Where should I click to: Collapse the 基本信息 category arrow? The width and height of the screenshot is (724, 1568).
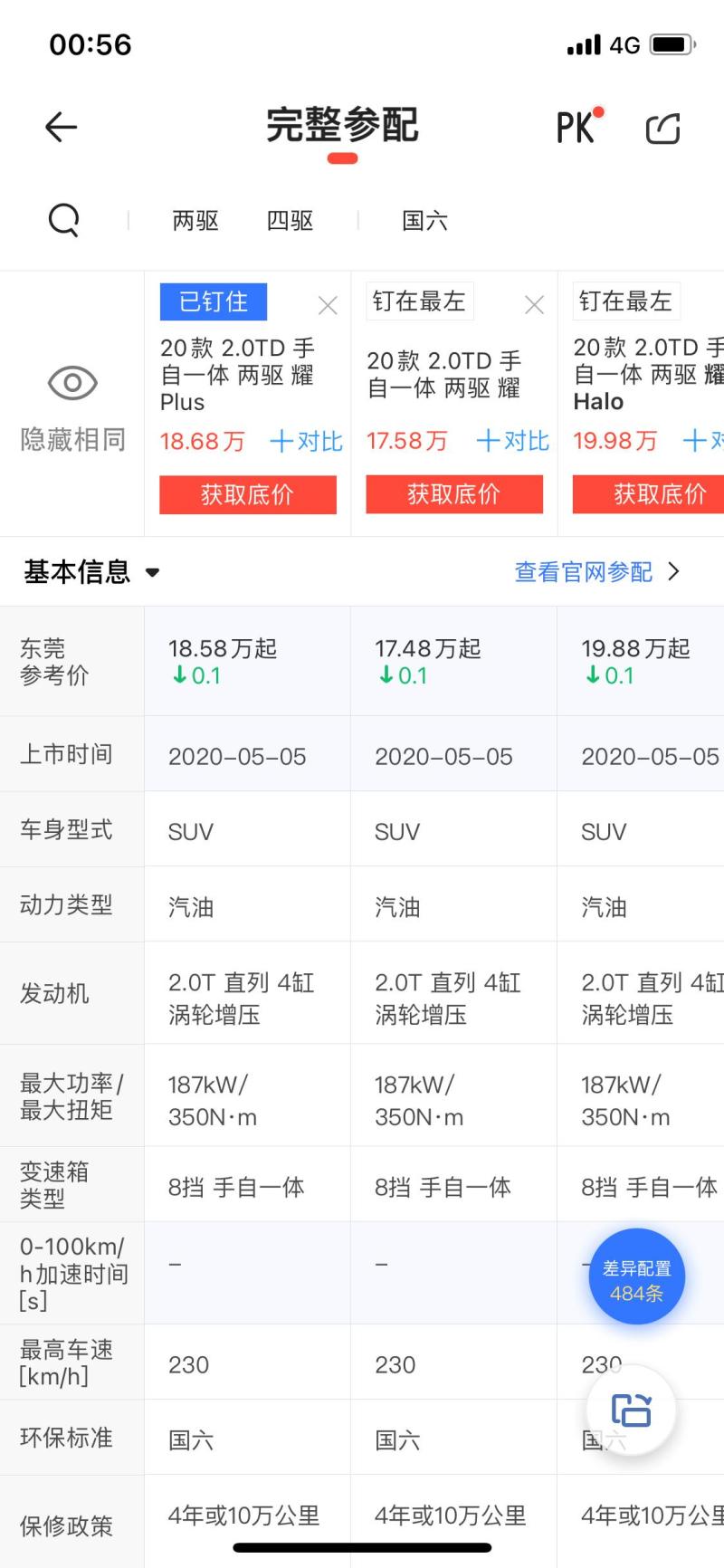152,573
